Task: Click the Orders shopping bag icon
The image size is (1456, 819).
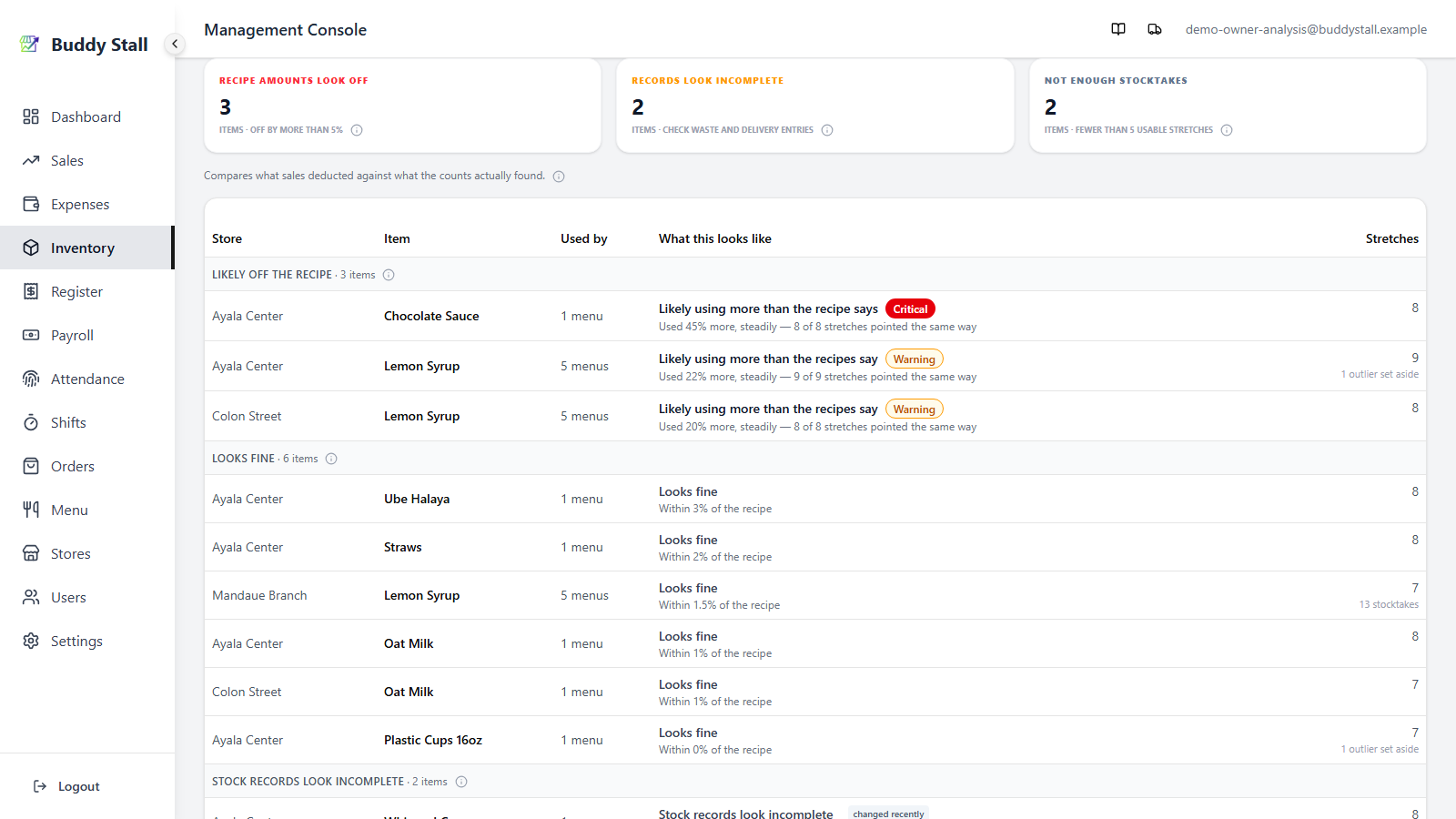Action: tap(31, 466)
